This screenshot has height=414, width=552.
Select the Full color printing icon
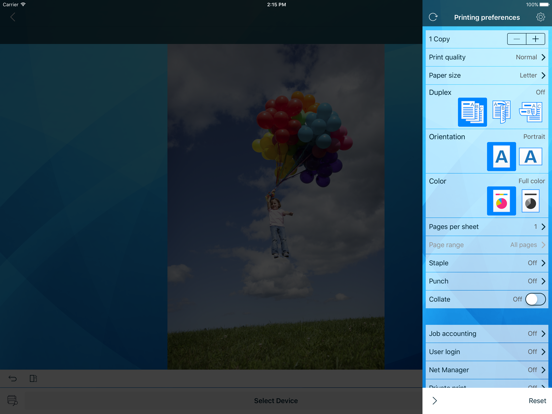point(501,201)
